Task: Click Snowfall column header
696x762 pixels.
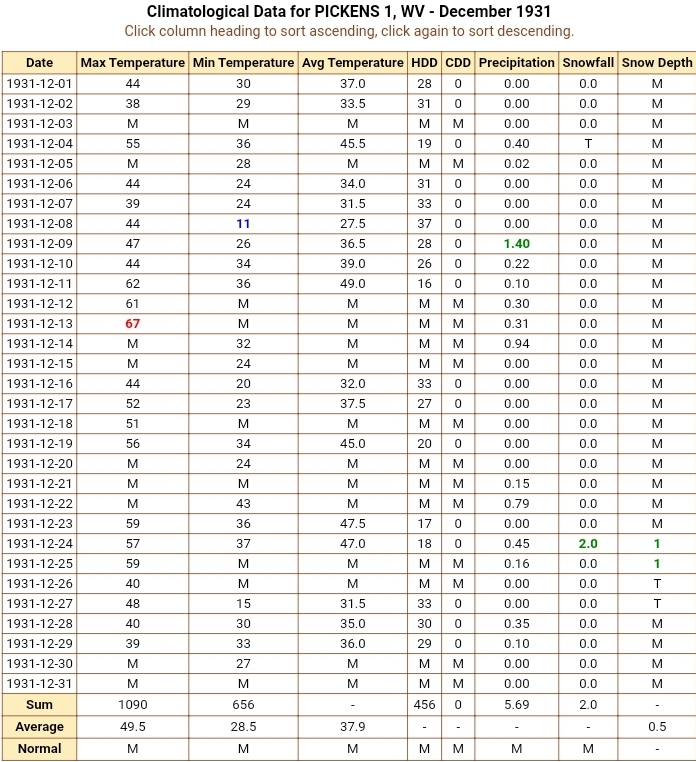Action: (588, 63)
